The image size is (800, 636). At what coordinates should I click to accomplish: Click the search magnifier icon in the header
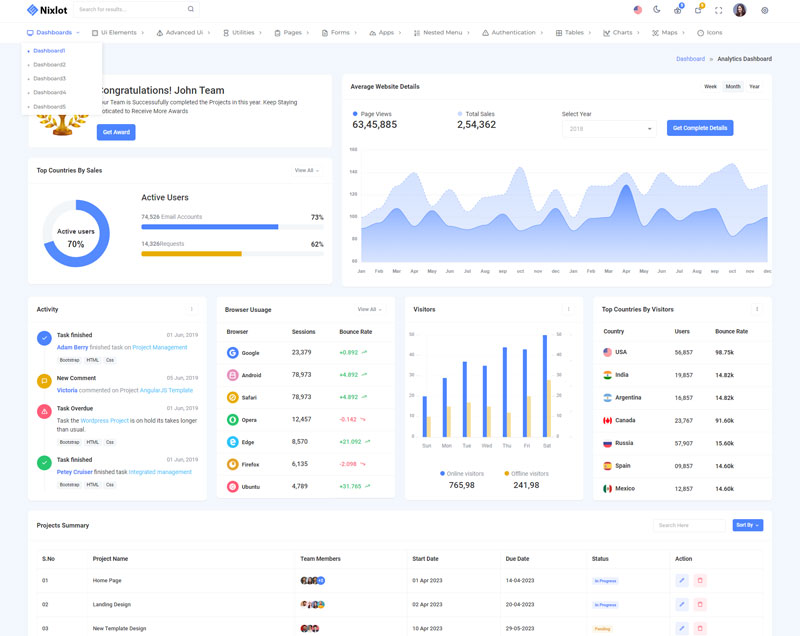(x=191, y=9)
